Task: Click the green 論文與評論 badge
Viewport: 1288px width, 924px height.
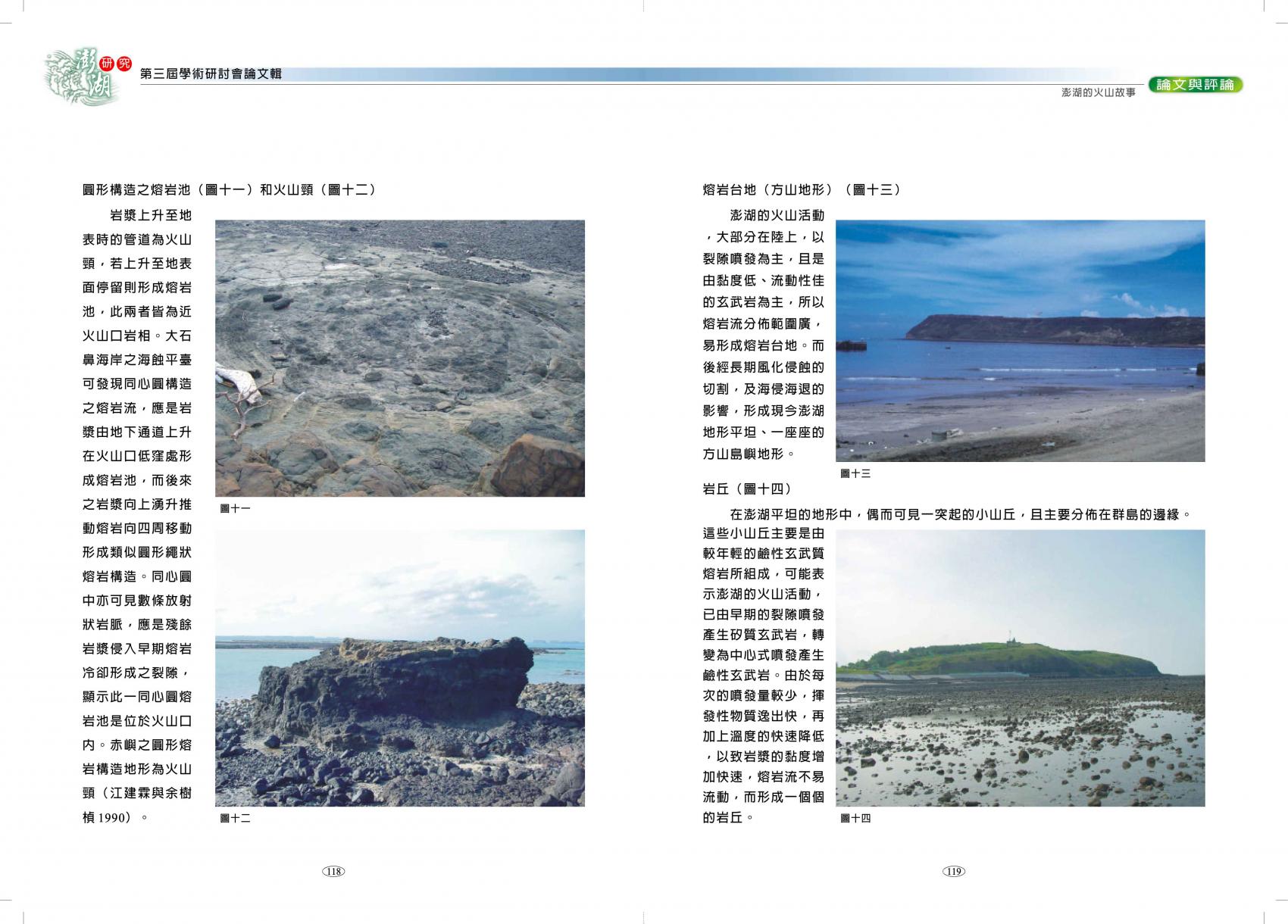Action: (x=1195, y=85)
